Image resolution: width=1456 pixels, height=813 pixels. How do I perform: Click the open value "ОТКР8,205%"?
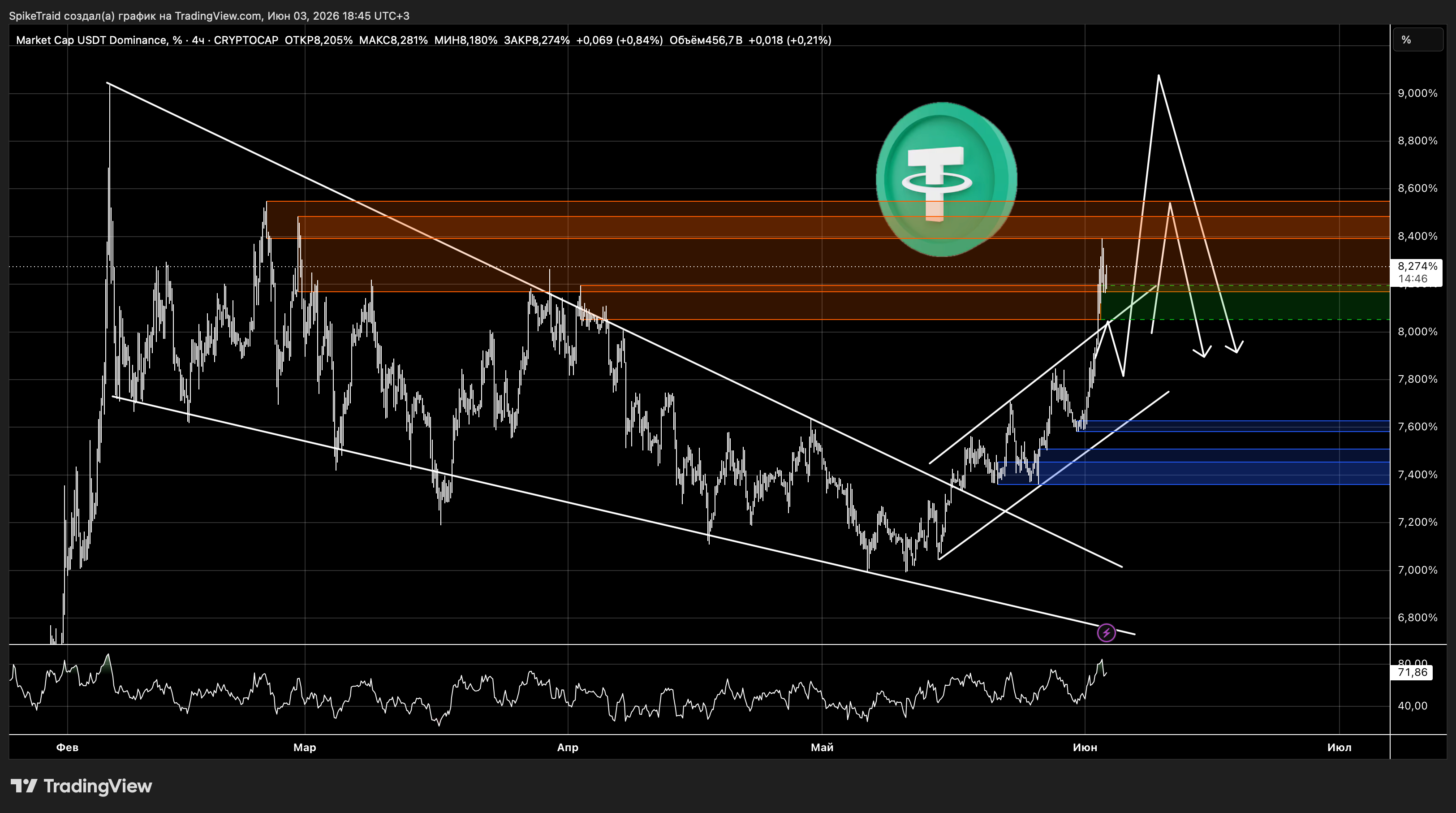[x=318, y=40]
